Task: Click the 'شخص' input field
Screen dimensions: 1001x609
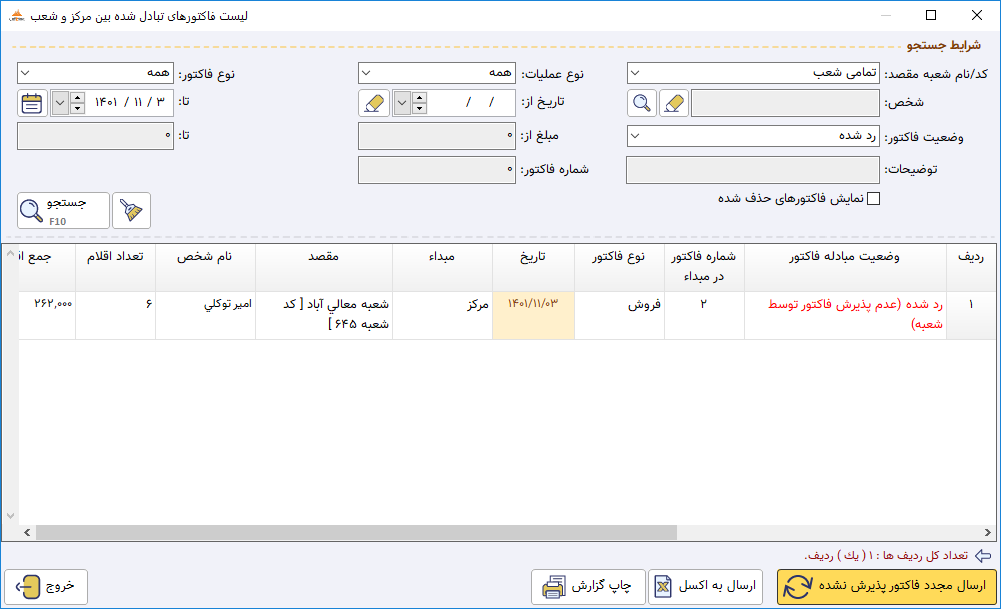Action: tap(785, 103)
